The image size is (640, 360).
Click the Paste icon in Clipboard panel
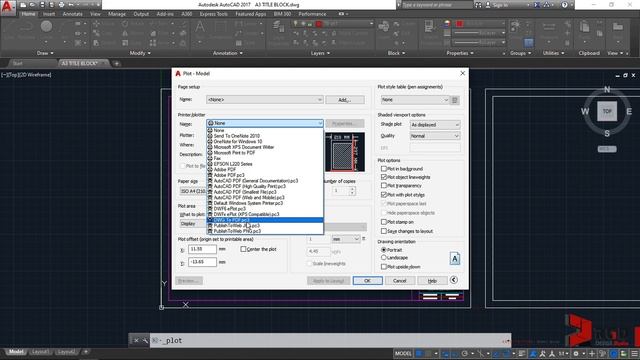pyautogui.click(x=584, y=27)
